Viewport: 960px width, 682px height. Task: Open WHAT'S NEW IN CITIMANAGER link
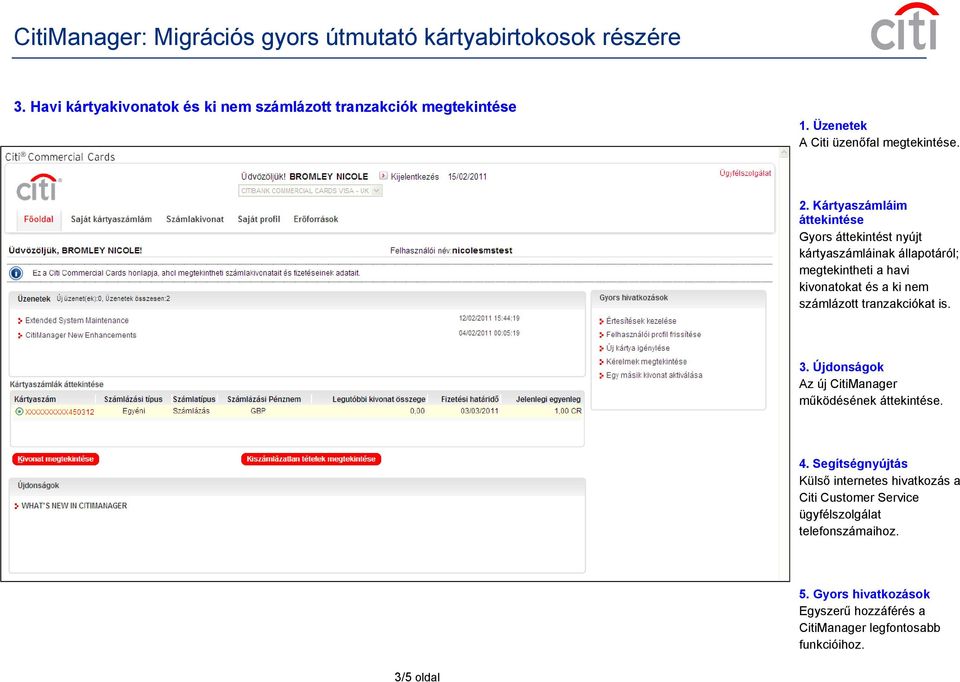pyautogui.click(x=74, y=506)
